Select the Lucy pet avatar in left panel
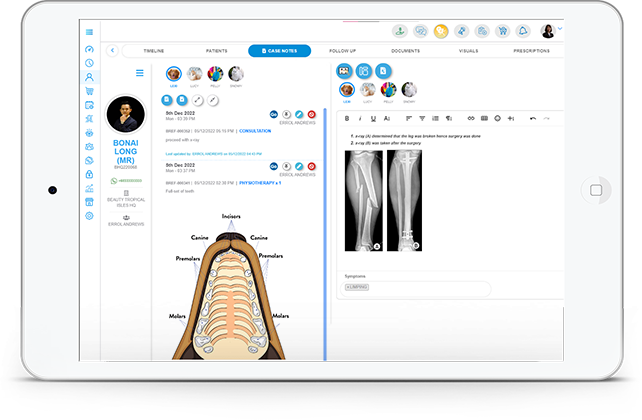 click(194, 74)
